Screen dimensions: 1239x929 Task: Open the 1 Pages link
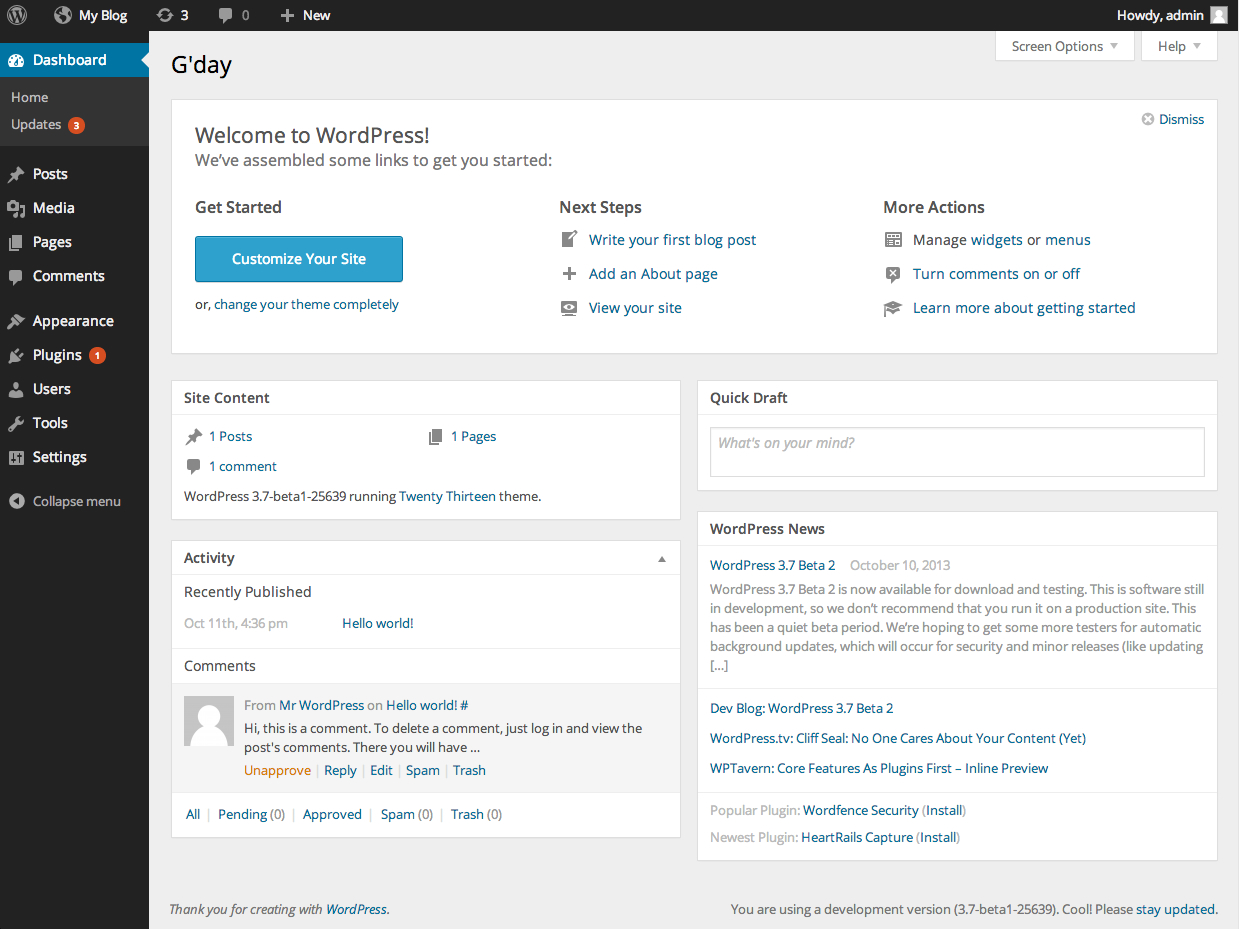pos(473,436)
